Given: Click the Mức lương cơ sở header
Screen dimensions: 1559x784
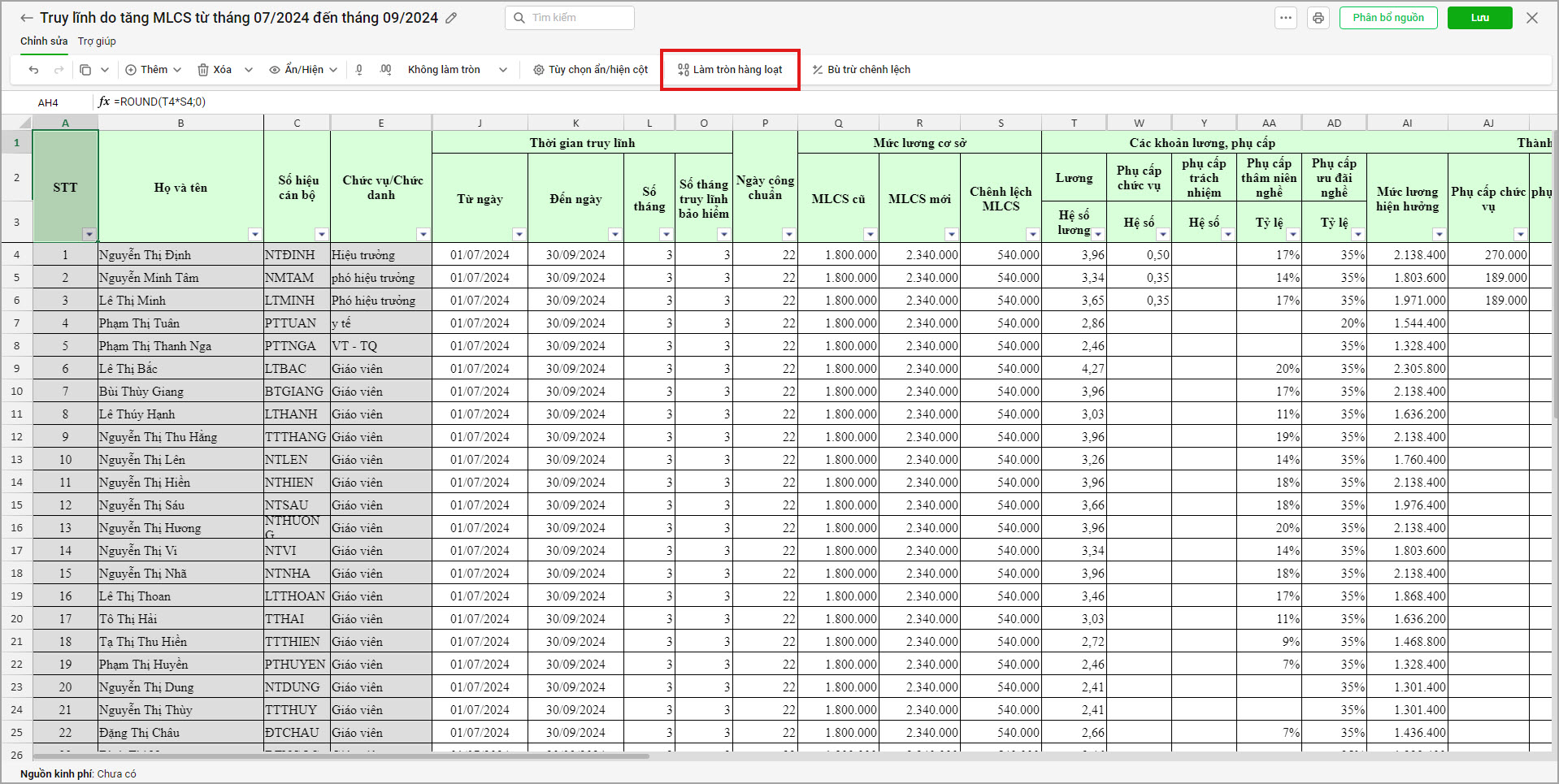Looking at the screenshot, I should (919, 142).
